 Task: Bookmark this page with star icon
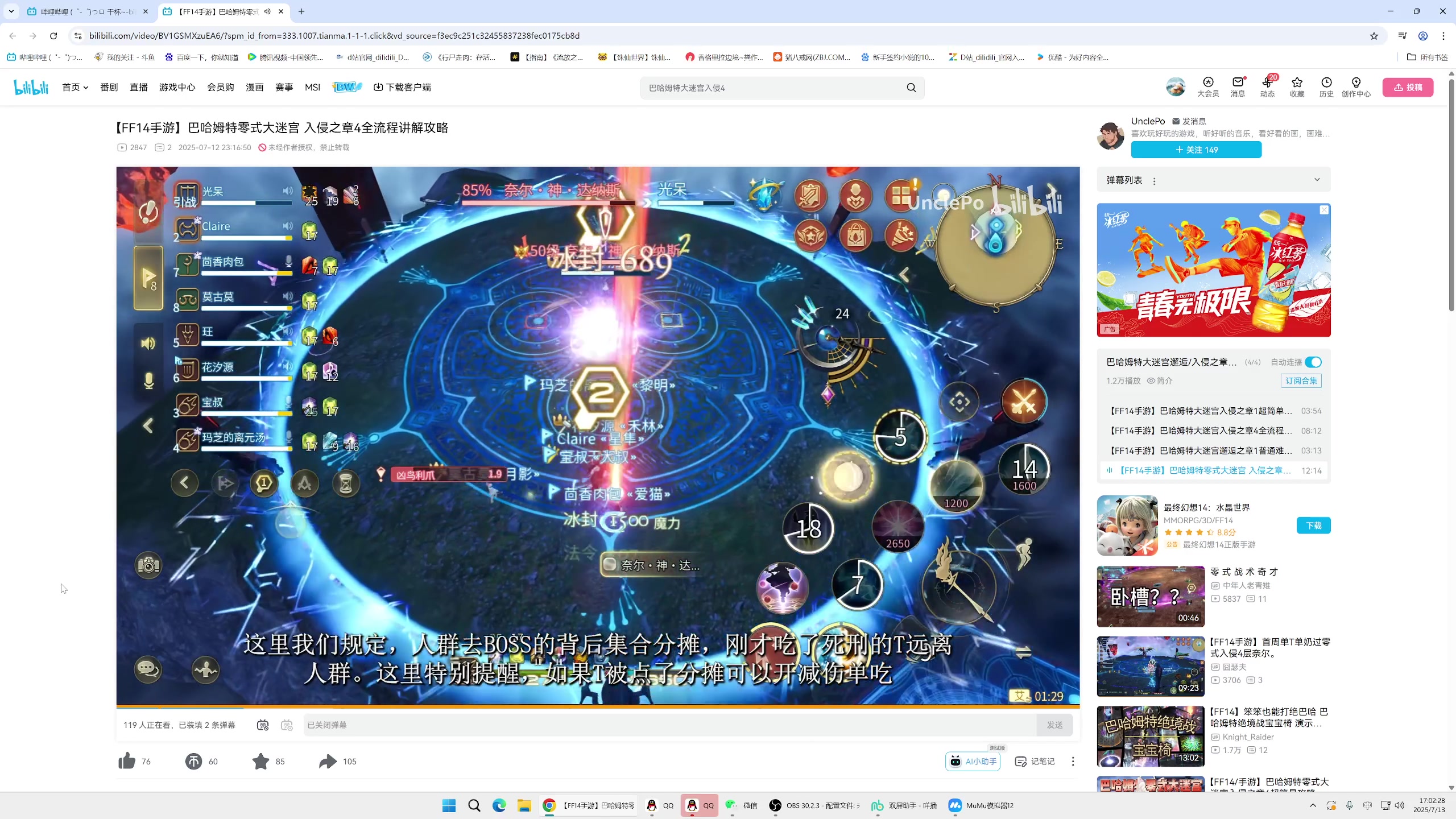pyautogui.click(x=1374, y=36)
